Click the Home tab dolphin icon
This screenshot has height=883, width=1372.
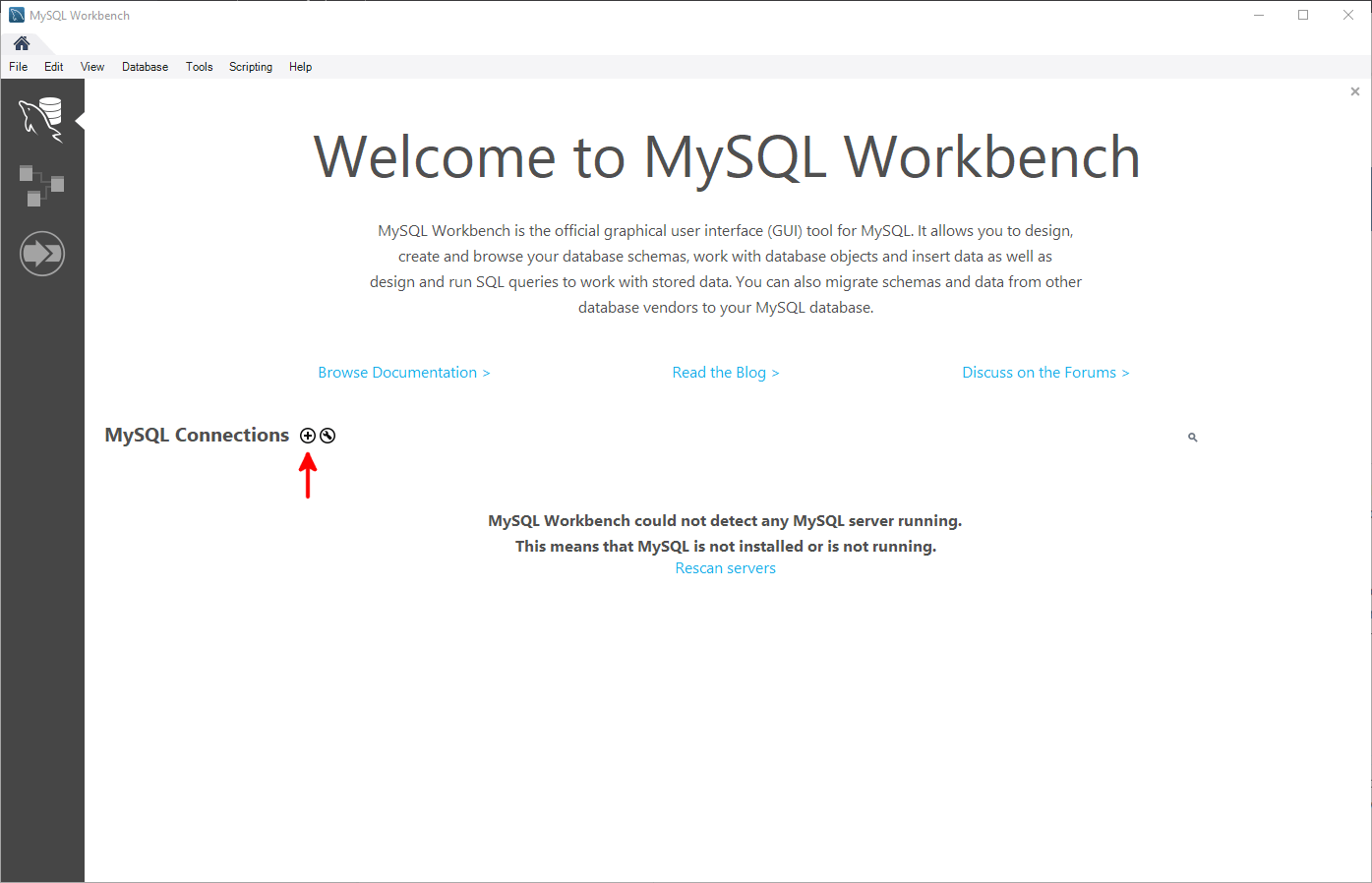[x=22, y=44]
